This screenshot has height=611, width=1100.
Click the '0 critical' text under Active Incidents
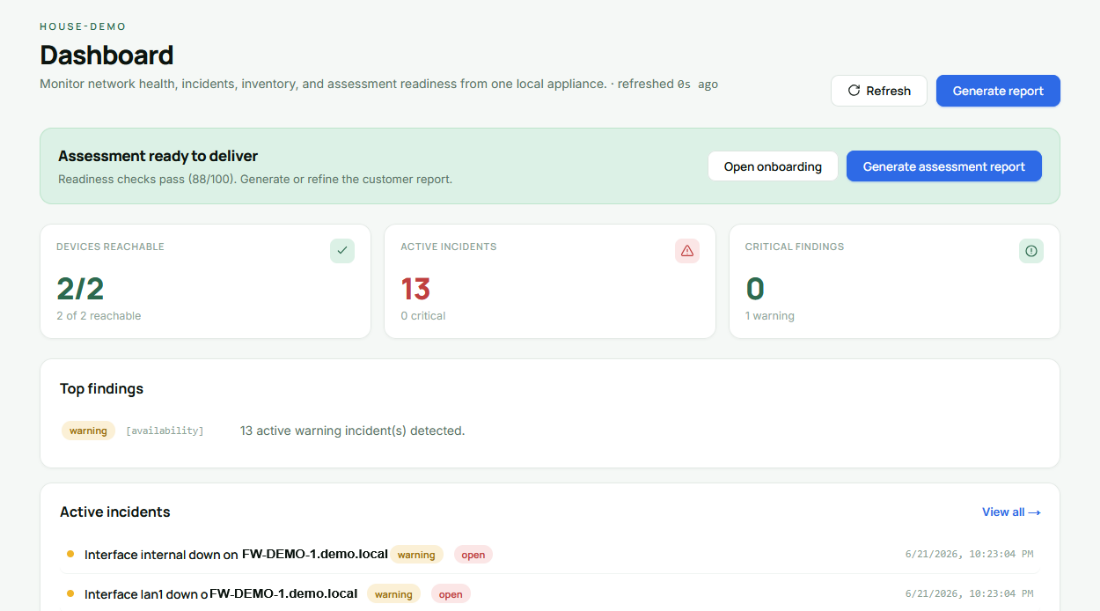click(x=423, y=316)
